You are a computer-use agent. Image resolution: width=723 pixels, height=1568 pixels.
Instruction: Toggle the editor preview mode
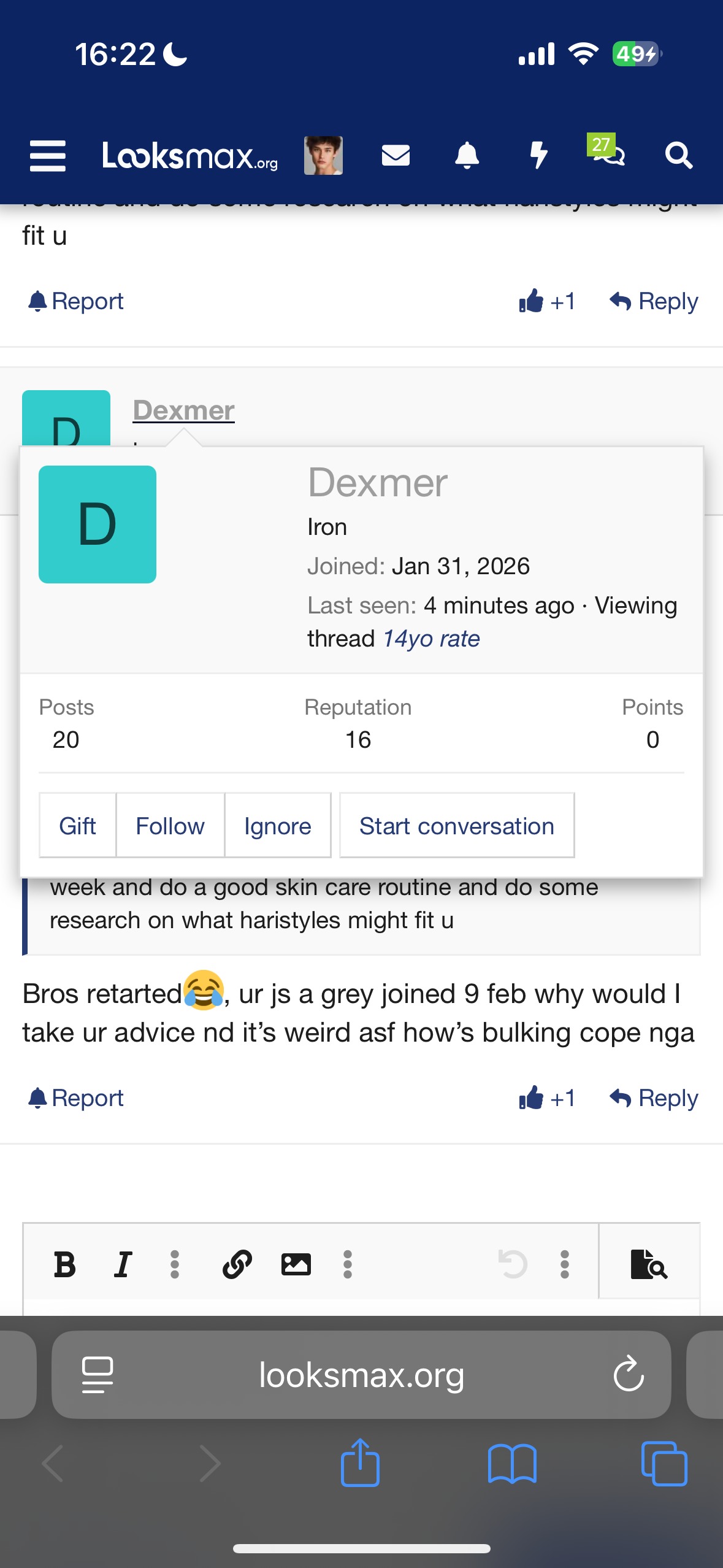coord(649,1264)
